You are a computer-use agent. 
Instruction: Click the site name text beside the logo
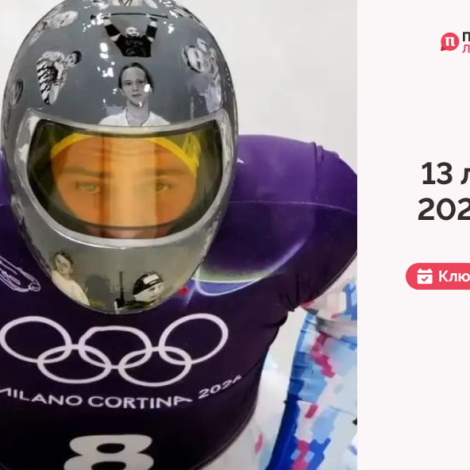(x=466, y=42)
